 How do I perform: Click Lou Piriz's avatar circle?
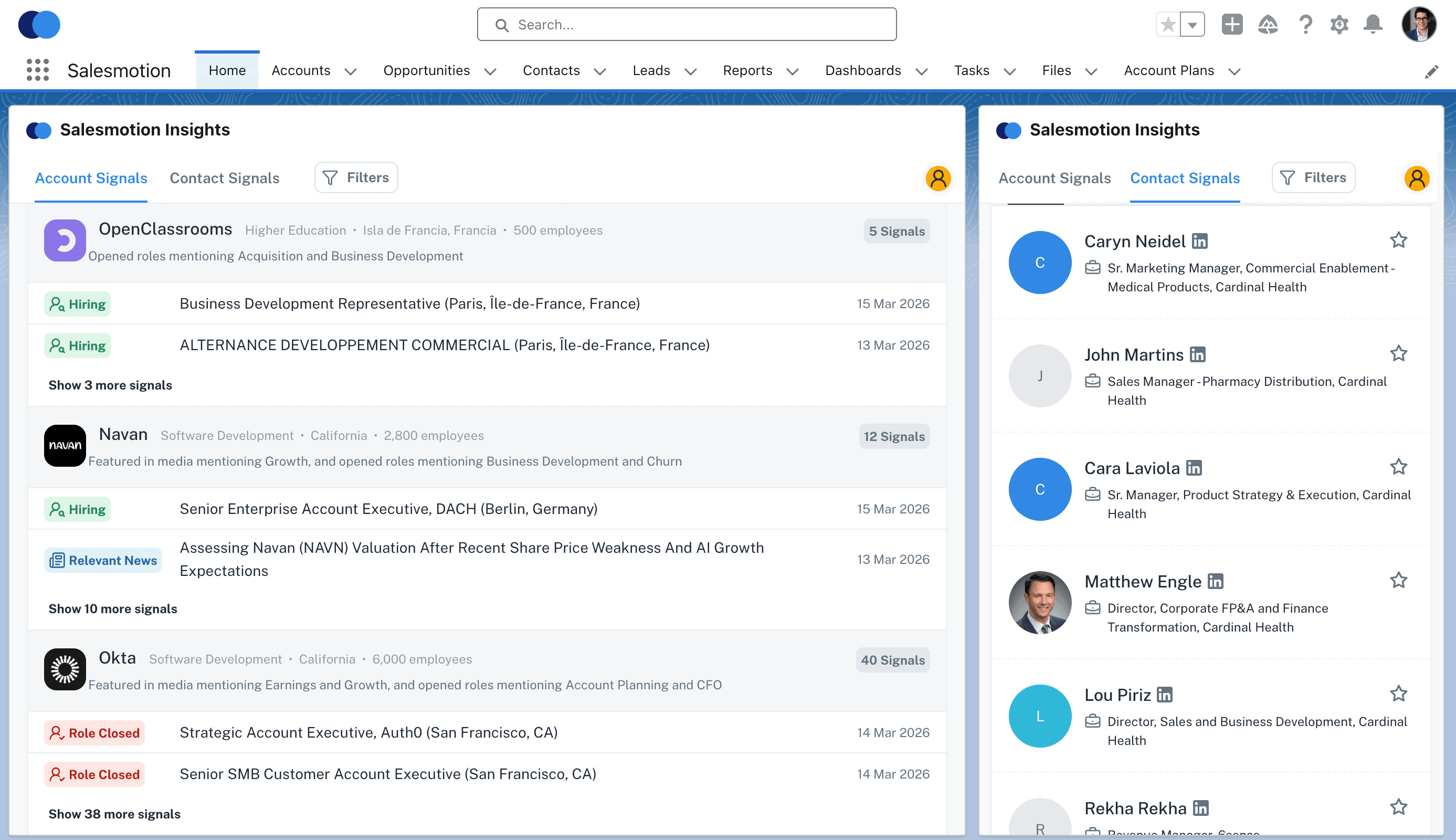[1040, 717]
